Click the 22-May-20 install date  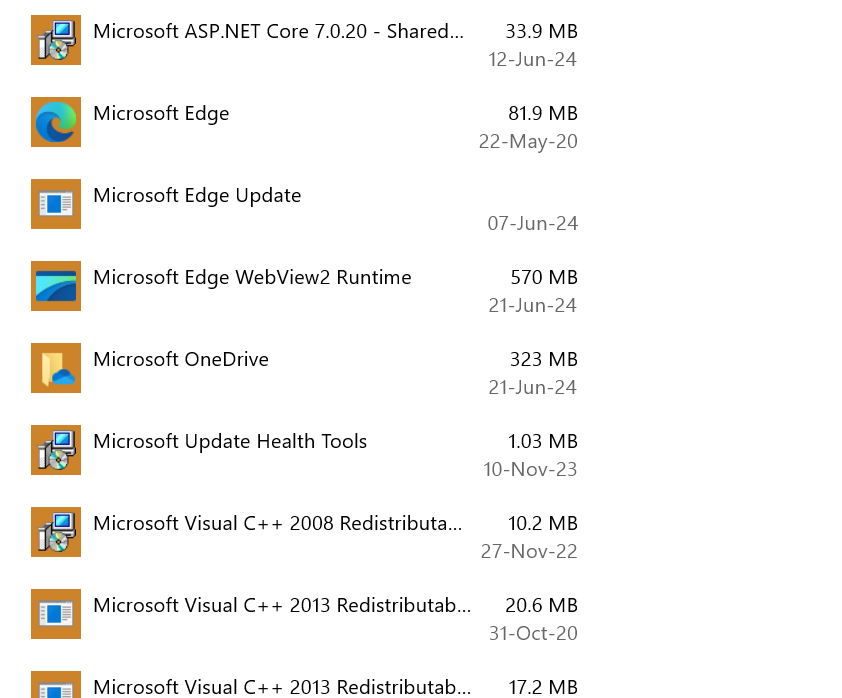point(528,141)
